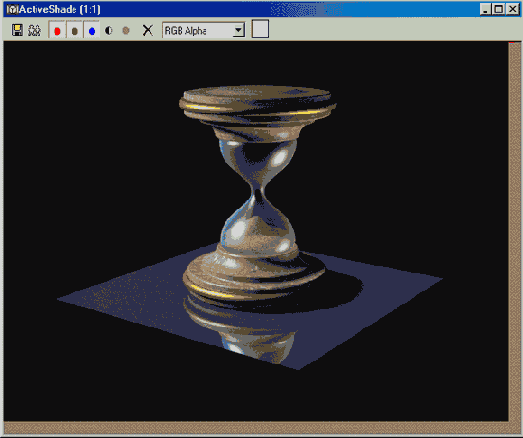Close the ActiveShade window

(512, 9)
